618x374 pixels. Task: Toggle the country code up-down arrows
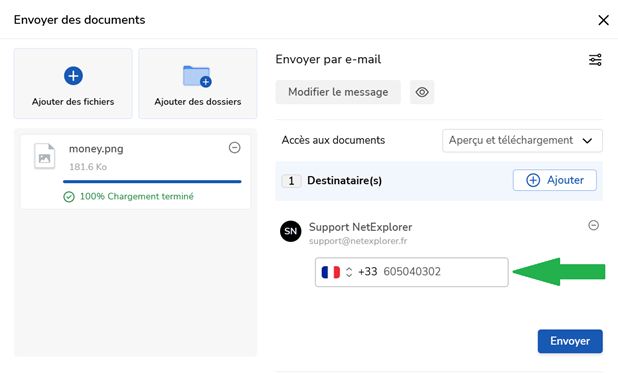tap(349, 272)
